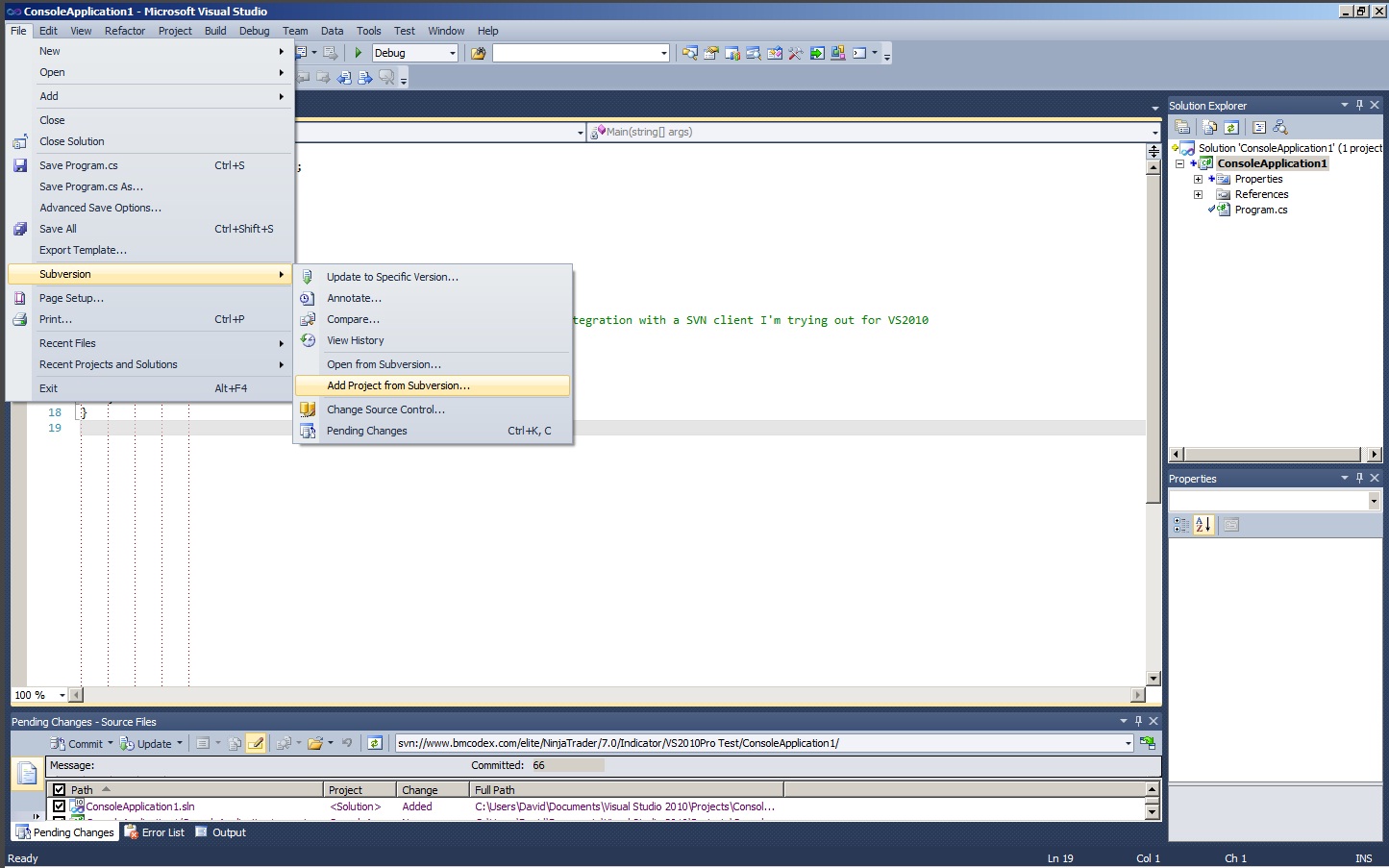
Task: Click the Refresh icon in Pending Changes toolbar
Action: (375, 743)
